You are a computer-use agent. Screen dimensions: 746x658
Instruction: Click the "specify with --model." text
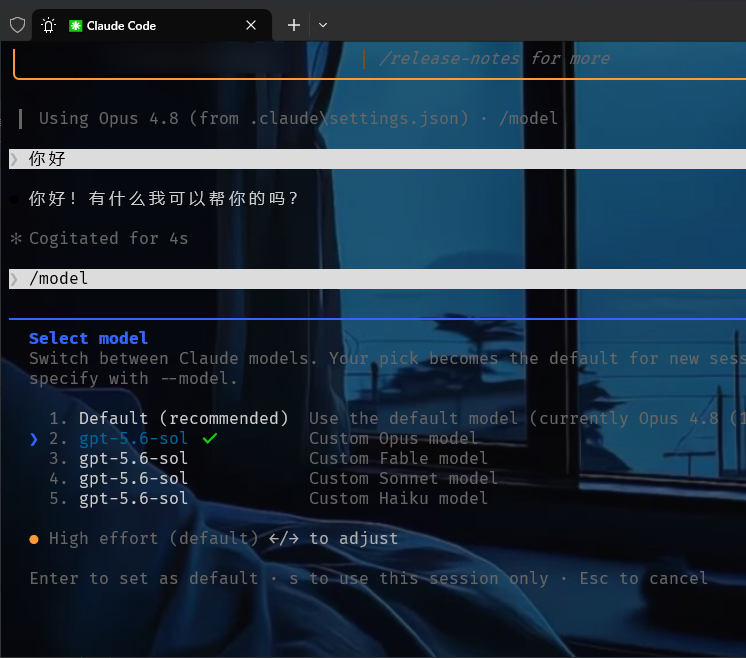pyautogui.click(x=133, y=379)
